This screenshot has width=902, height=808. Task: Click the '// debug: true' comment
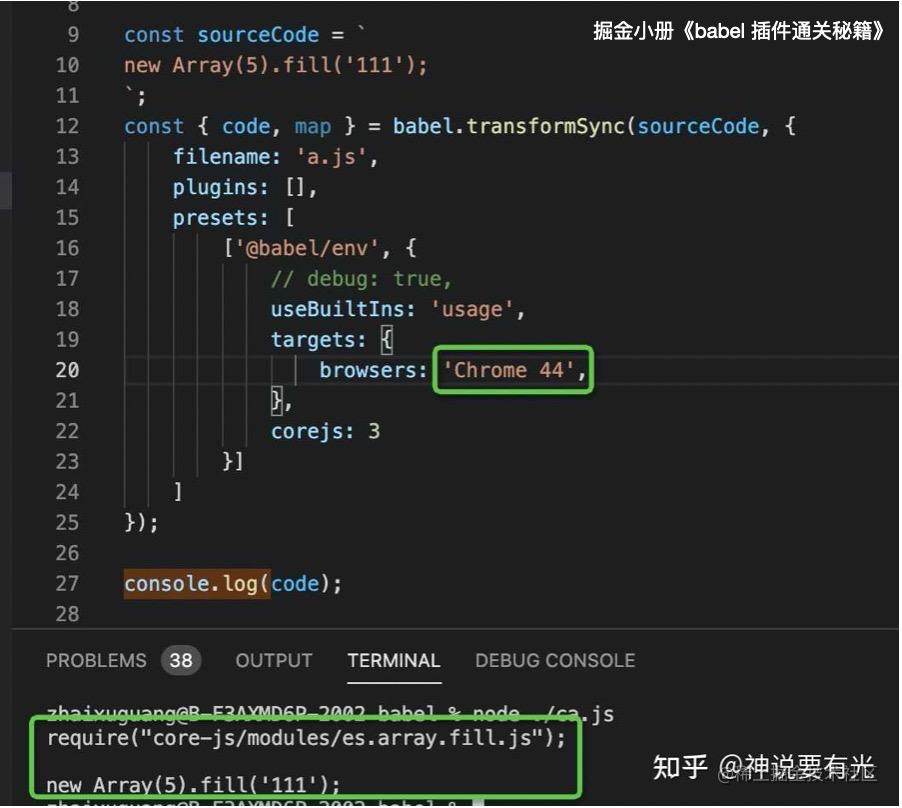coord(361,279)
